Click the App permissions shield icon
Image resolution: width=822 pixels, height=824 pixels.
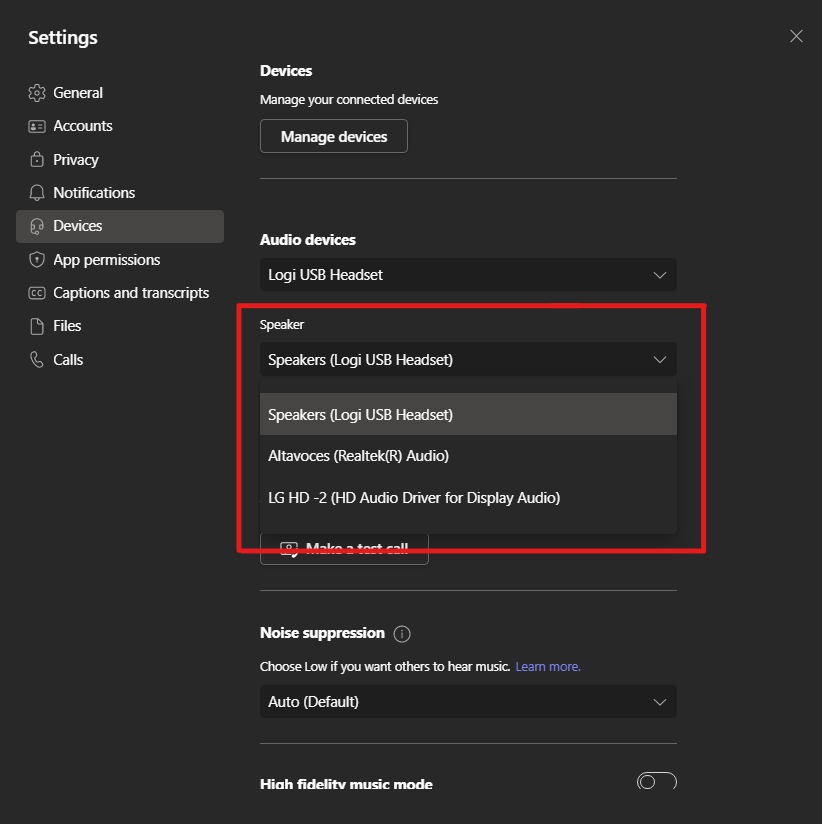tap(37, 260)
